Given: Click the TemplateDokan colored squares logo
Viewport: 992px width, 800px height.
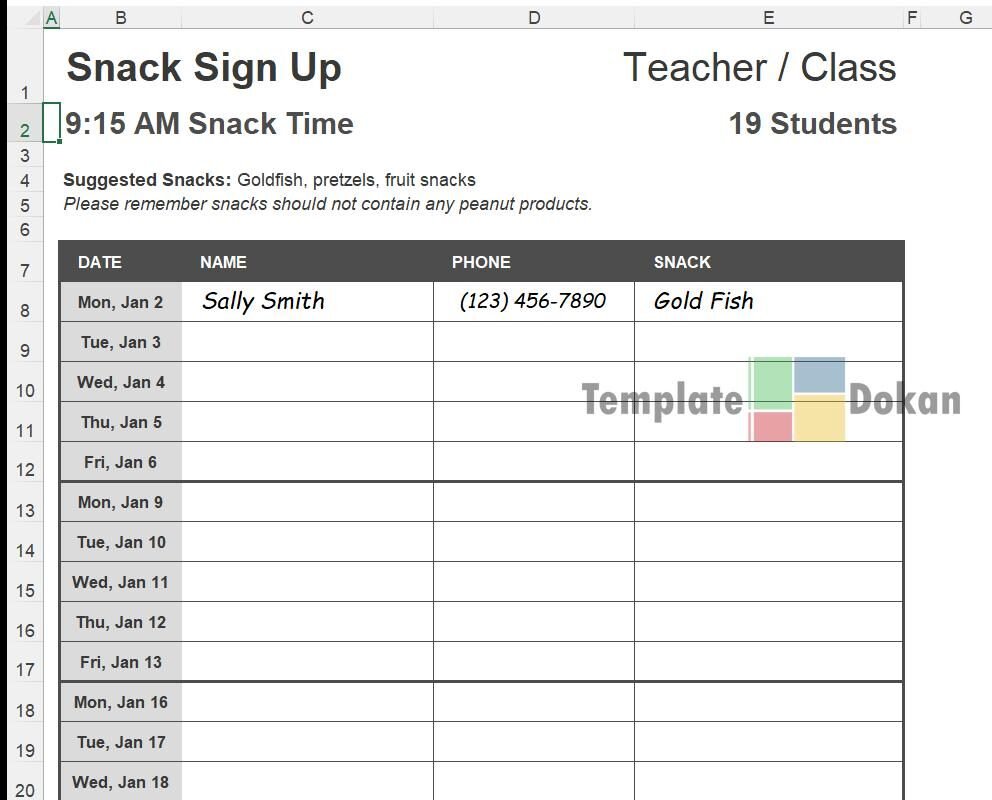Looking at the screenshot, I should (x=797, y=399).
